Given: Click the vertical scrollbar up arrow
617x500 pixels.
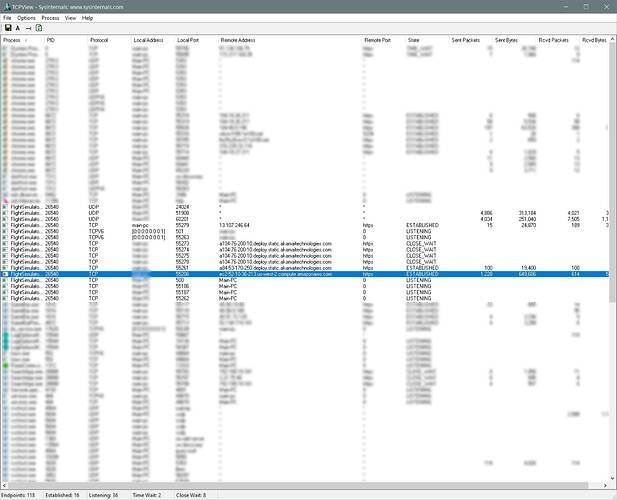Looking at the screenshot, I should tap(613, 39).
